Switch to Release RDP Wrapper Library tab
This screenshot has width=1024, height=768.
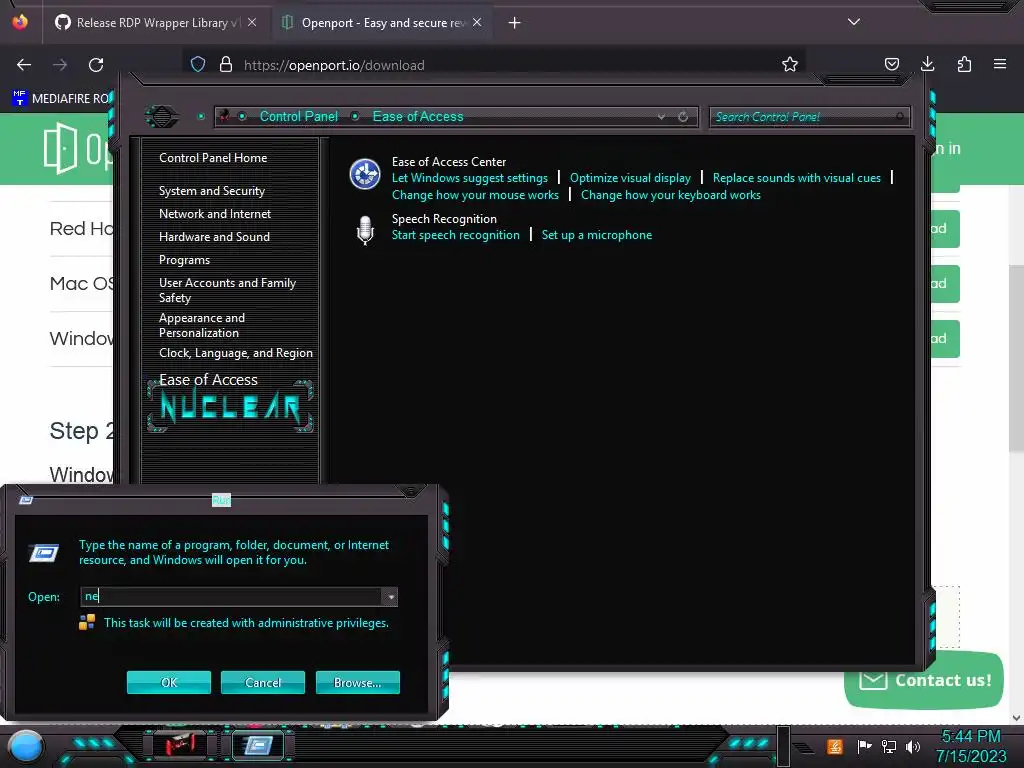[x=155, y=23]
